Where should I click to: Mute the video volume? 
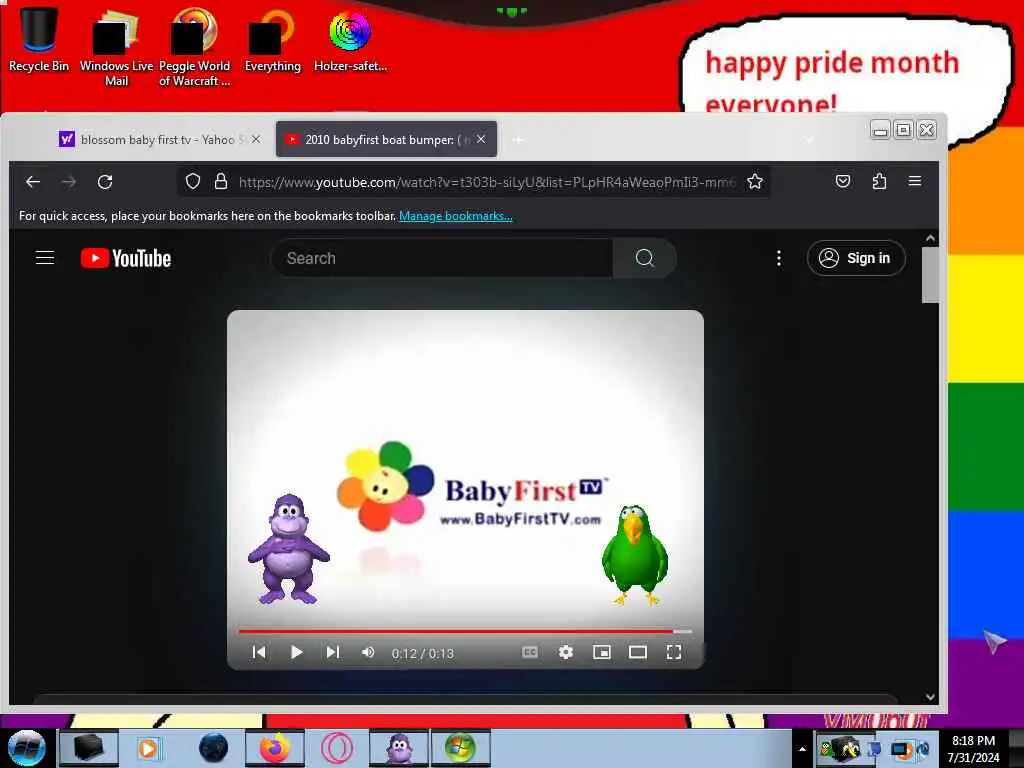click(x=368, y=652)
